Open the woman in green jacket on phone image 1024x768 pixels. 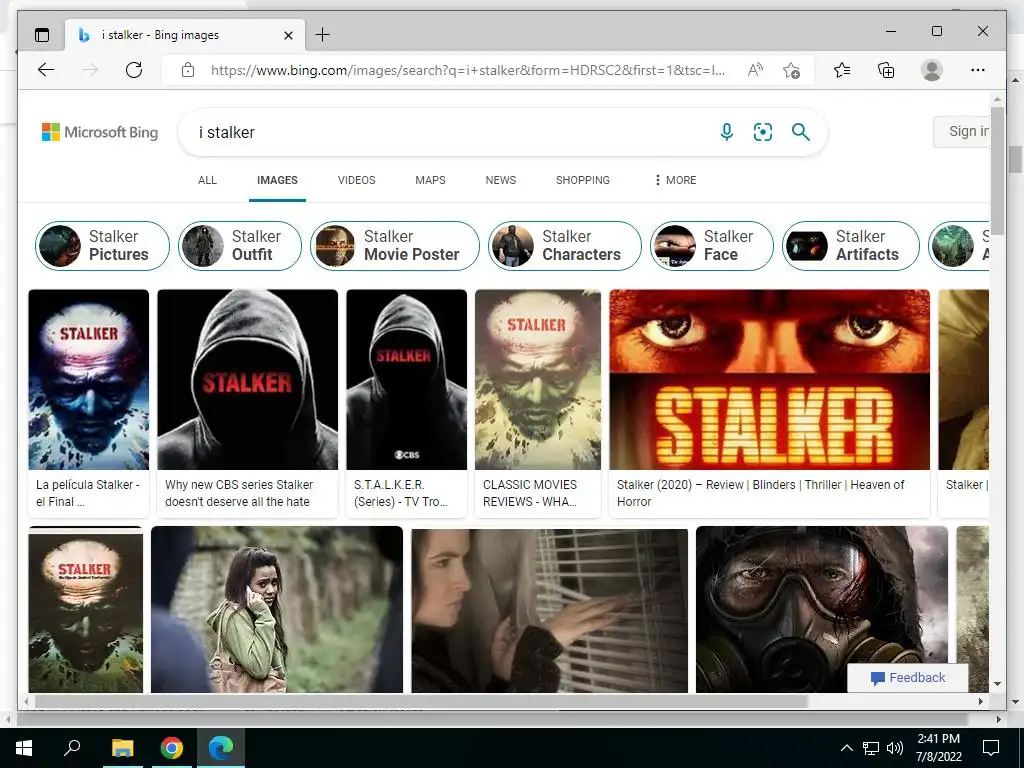[x=277, y=609]
